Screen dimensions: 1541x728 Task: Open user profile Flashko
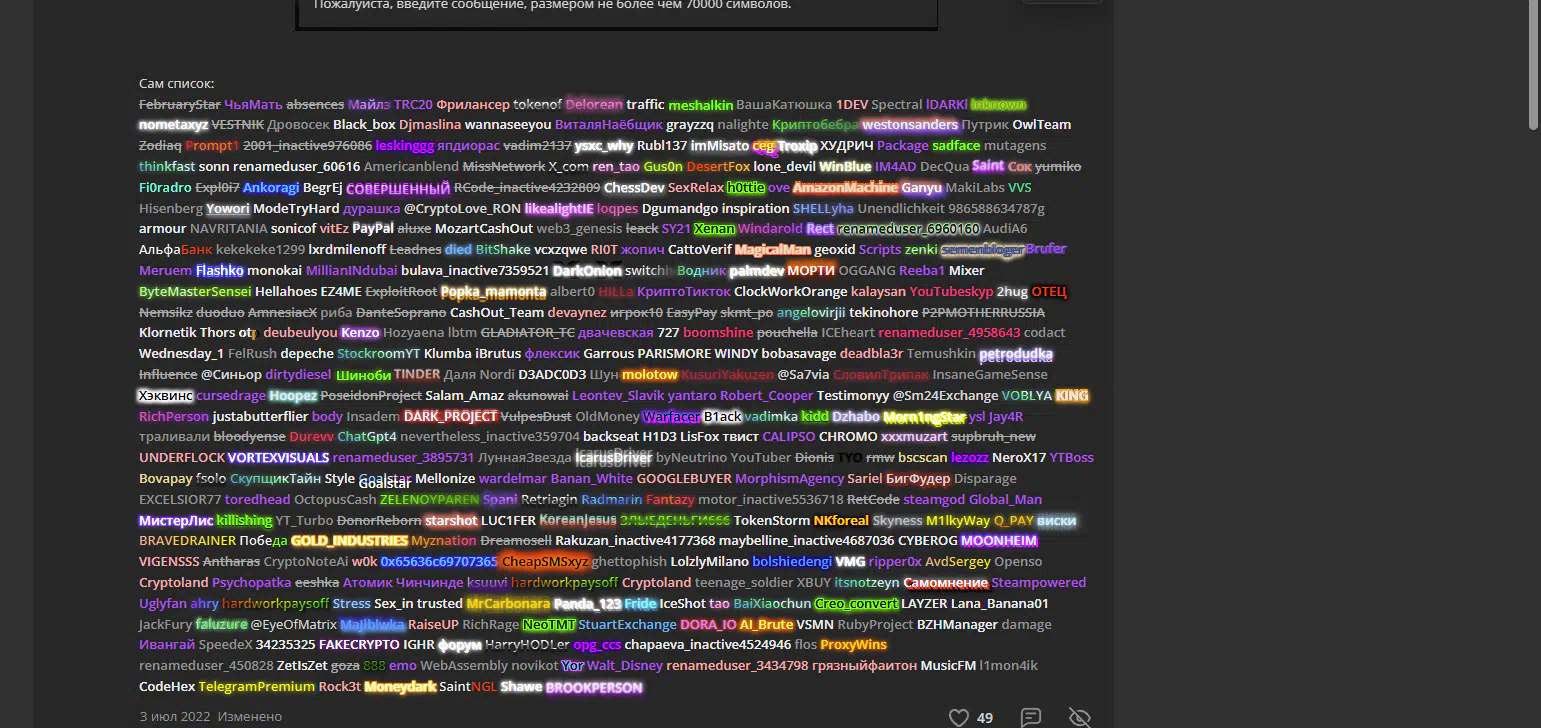[x=220, y=271]
